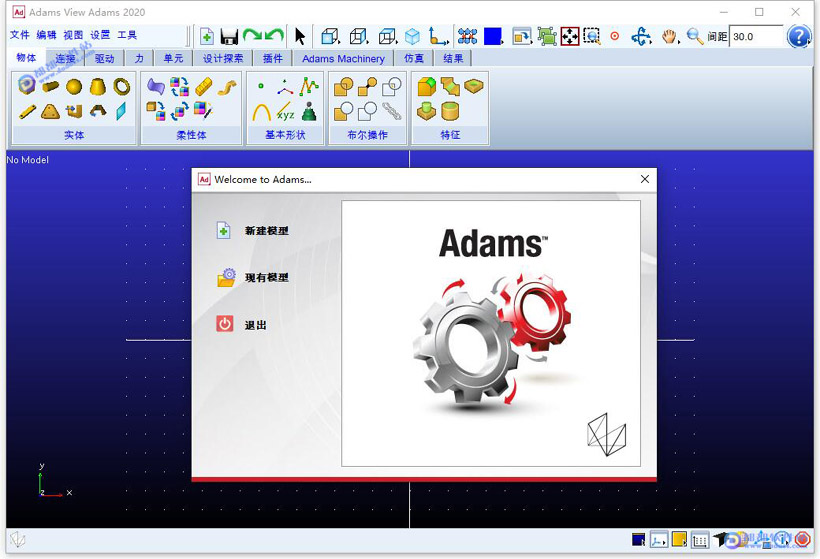Image resolution: width=820 pixels, height=559 pixels.
Task: Click the red target set-center icon
Action: 615,36
